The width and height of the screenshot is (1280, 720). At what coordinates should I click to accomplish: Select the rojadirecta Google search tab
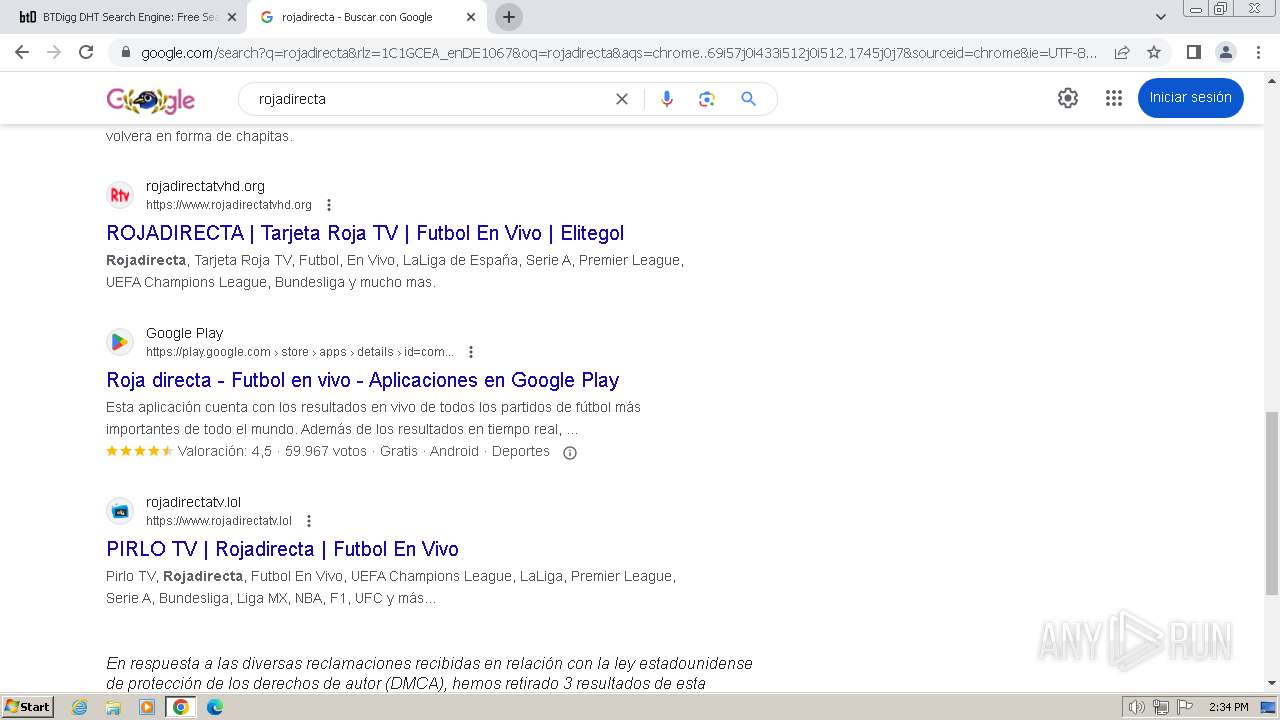[366, 17]
